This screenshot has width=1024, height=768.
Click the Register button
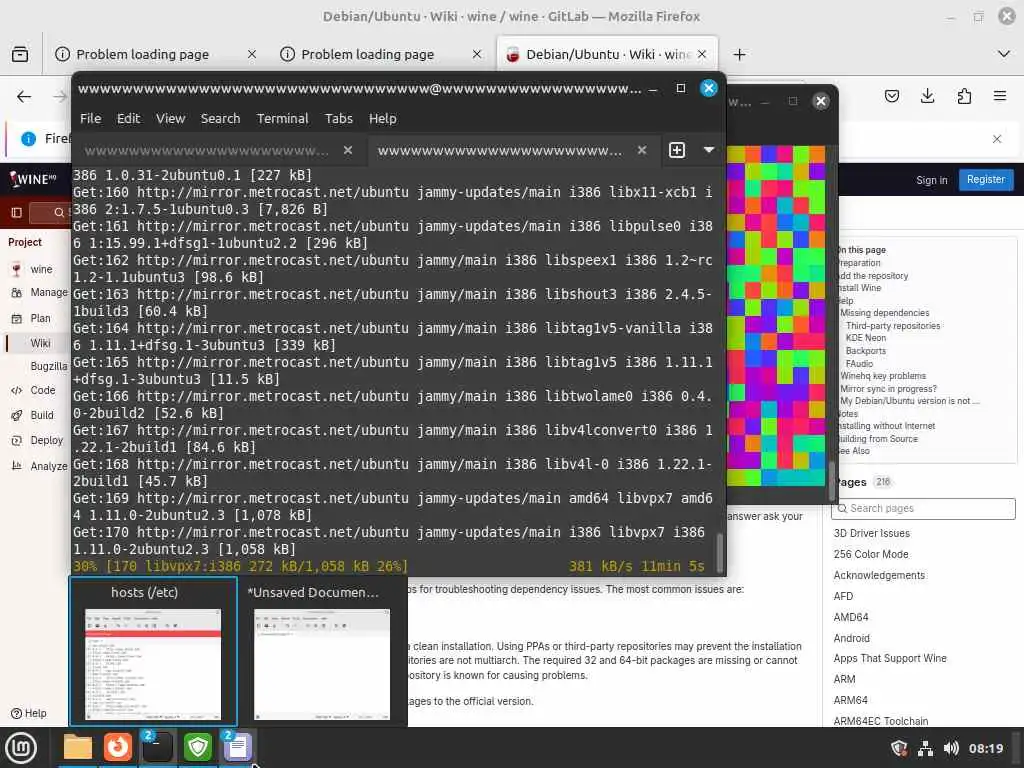(985, 179)
